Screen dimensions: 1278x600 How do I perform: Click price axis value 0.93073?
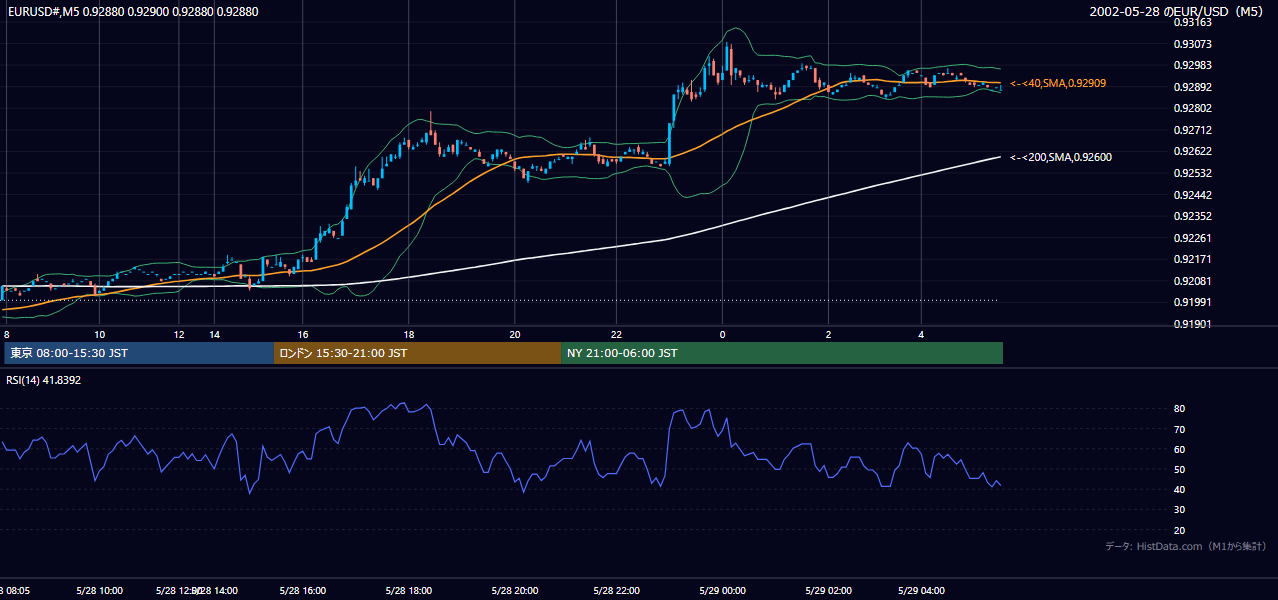1192,44
